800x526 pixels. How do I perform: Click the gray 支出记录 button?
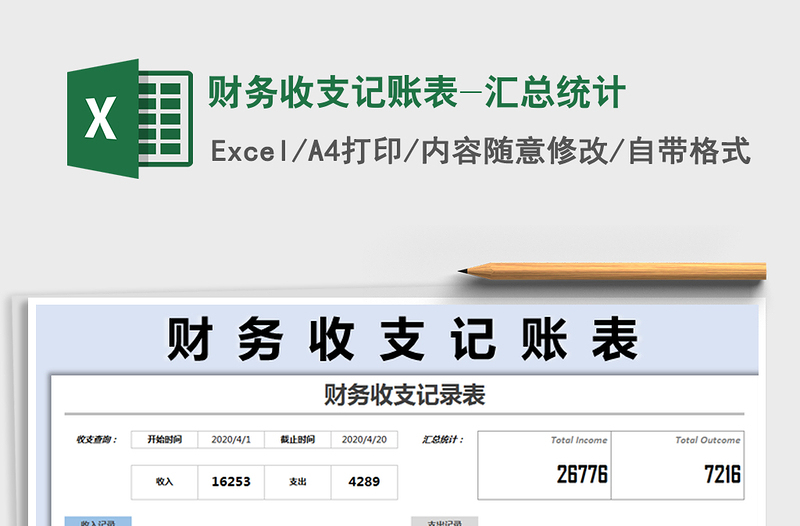tap(444, 521)
